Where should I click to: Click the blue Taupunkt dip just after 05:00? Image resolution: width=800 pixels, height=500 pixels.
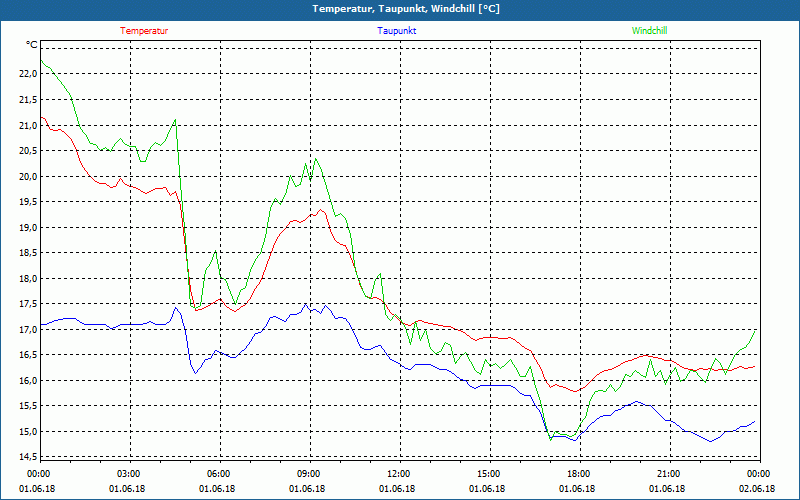(195, 373)
